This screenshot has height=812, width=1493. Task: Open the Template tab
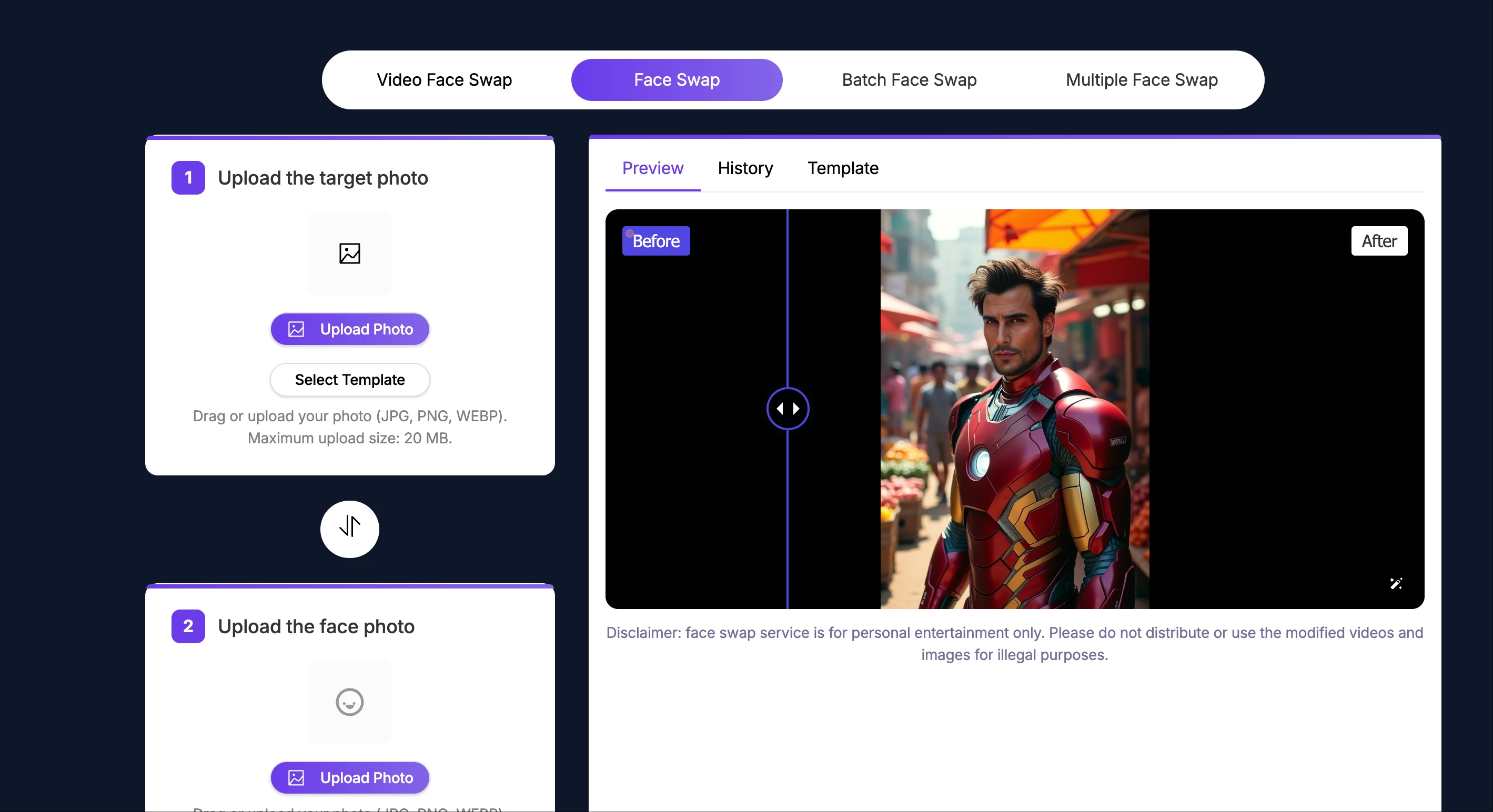click(x=842, y=168)
